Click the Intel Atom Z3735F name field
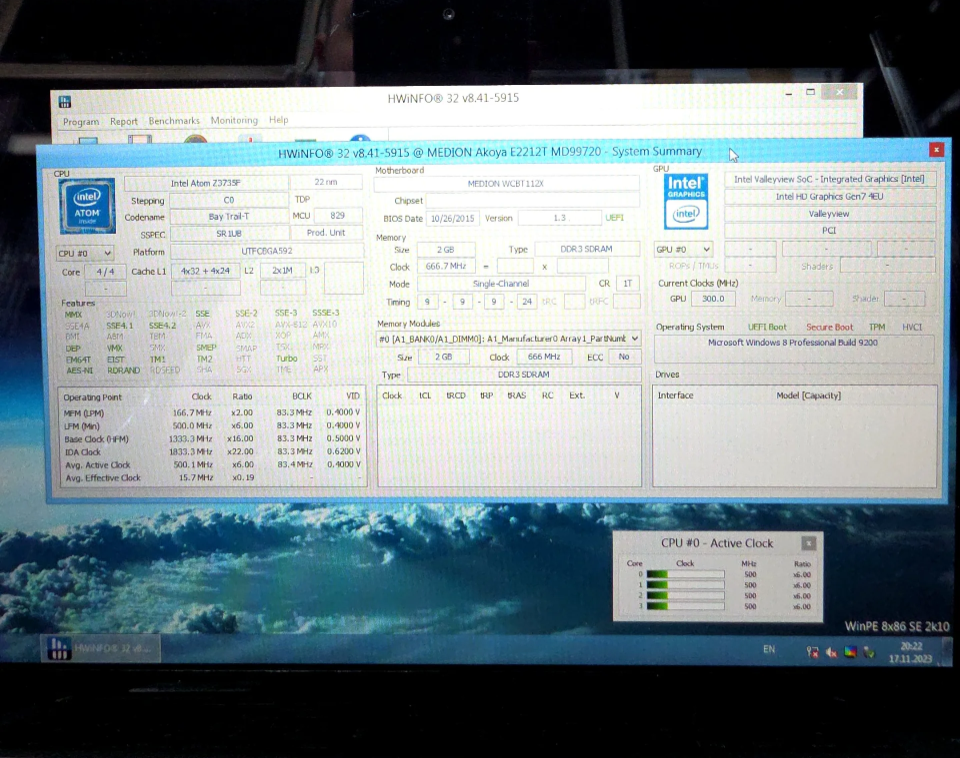The height and width of the screenshot is (758, 960). point(206,183)
